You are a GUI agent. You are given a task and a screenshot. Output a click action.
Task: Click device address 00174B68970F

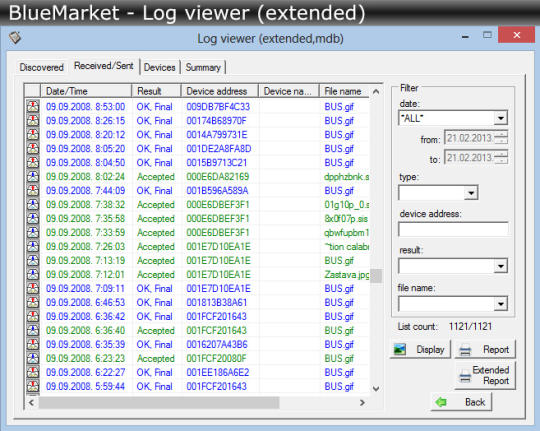(x=216, y=121)
